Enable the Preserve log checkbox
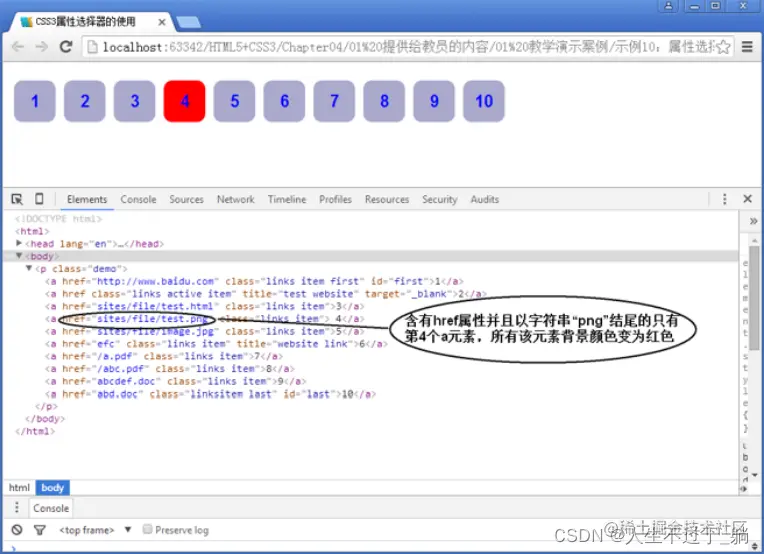Screen dimensions: 764x554 [x=147, y=529]
